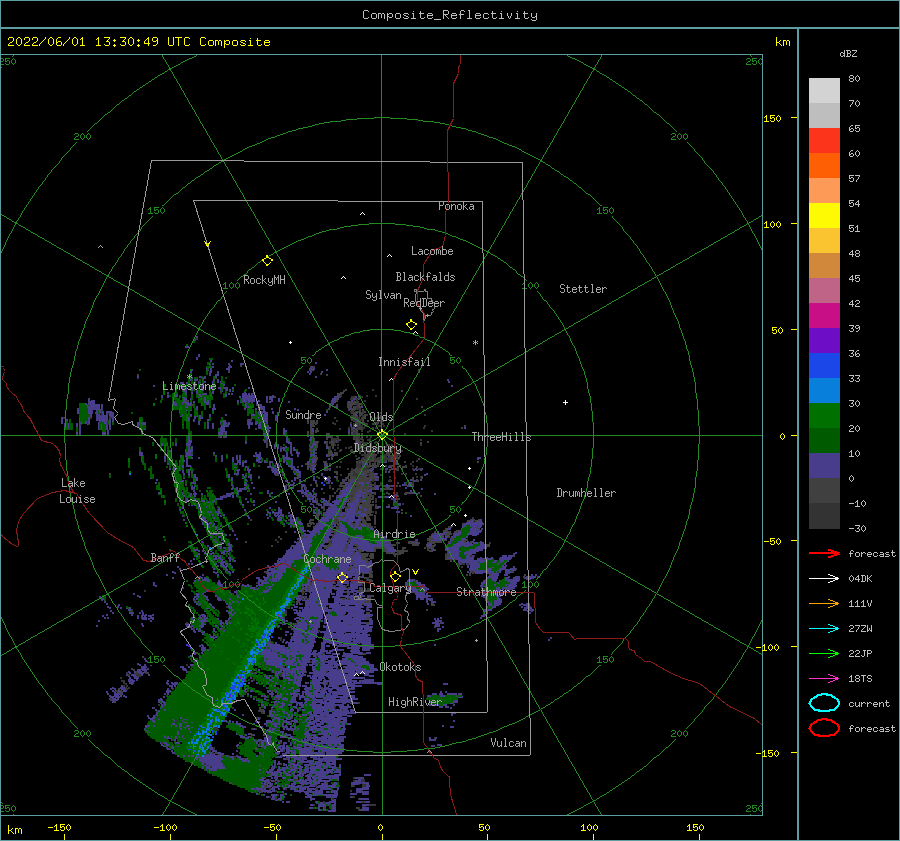The image size is (900, 841).
Task: Select the 10 dBZ purple swatch
Action: [x=824, y=466]
